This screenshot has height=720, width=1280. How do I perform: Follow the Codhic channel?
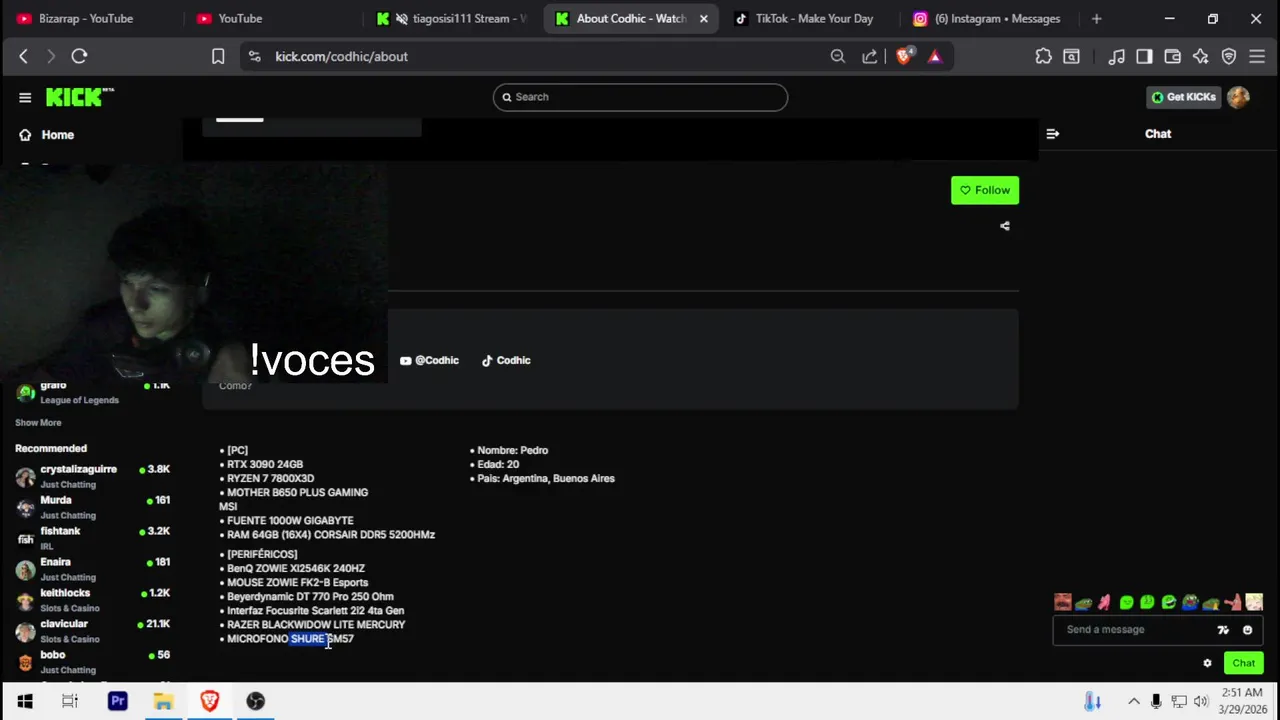(985, 190)
